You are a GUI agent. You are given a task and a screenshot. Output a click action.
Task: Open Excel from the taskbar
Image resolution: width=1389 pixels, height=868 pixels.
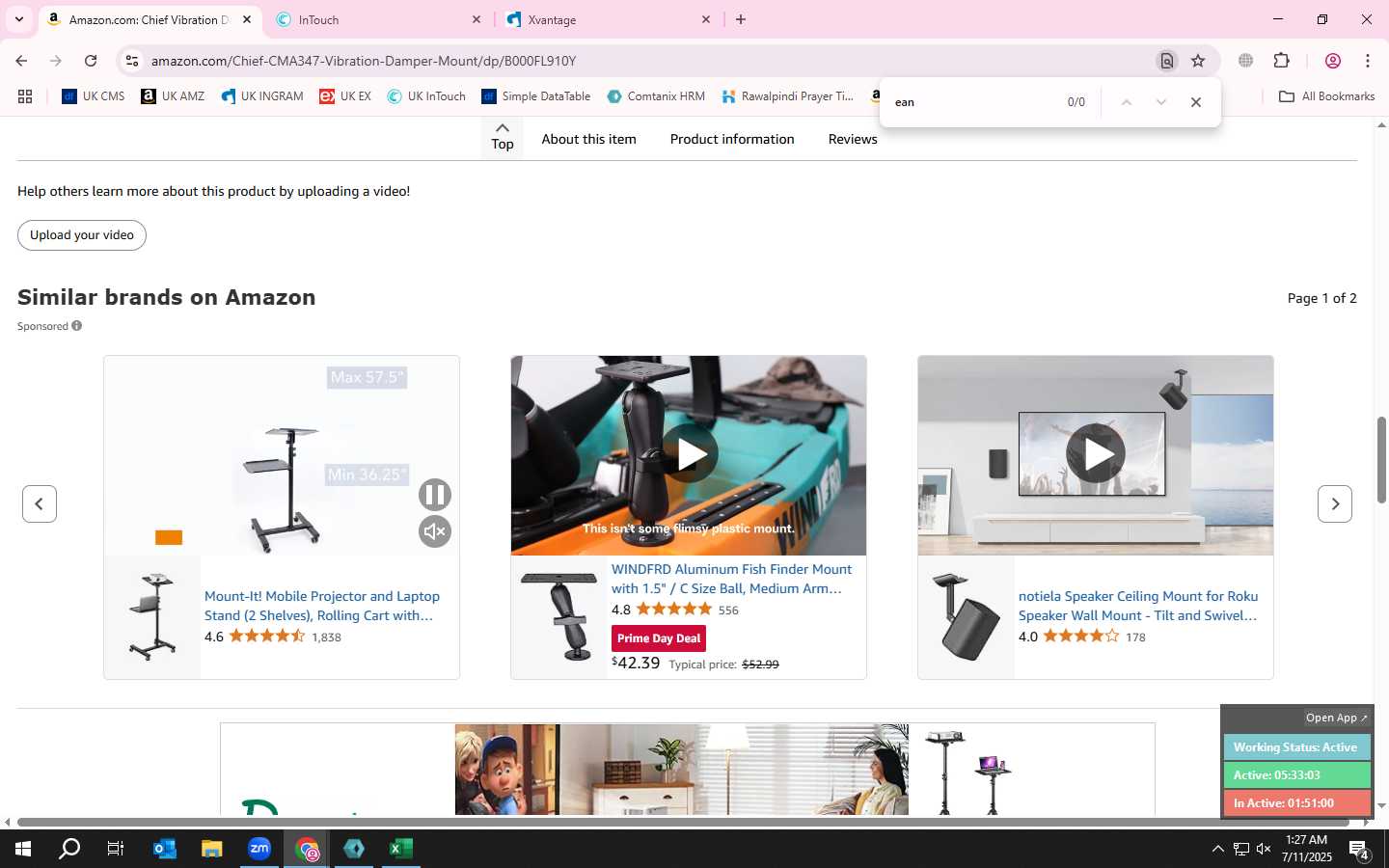click(401, 849)
